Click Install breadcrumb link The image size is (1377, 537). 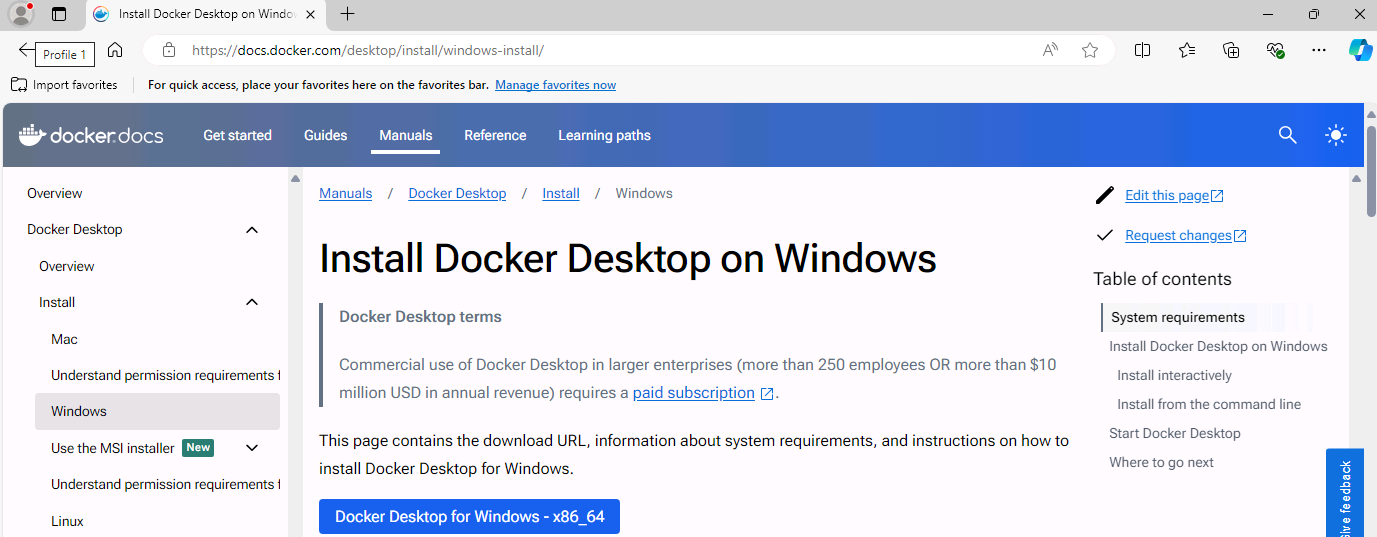(x=561, y=193)
